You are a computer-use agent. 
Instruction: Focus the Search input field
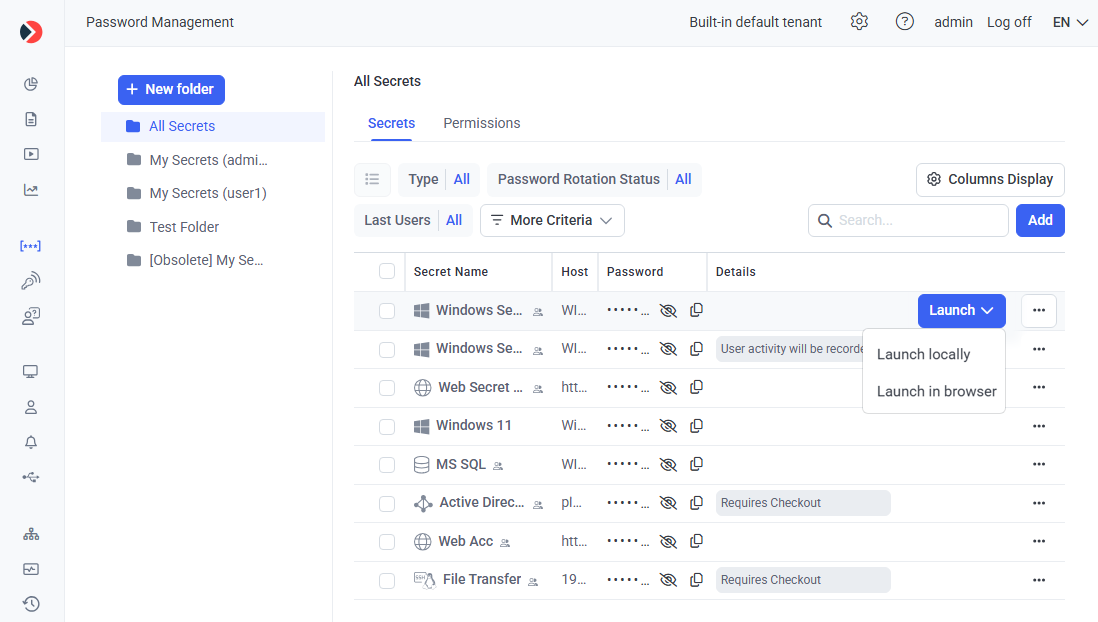[908, 220]
